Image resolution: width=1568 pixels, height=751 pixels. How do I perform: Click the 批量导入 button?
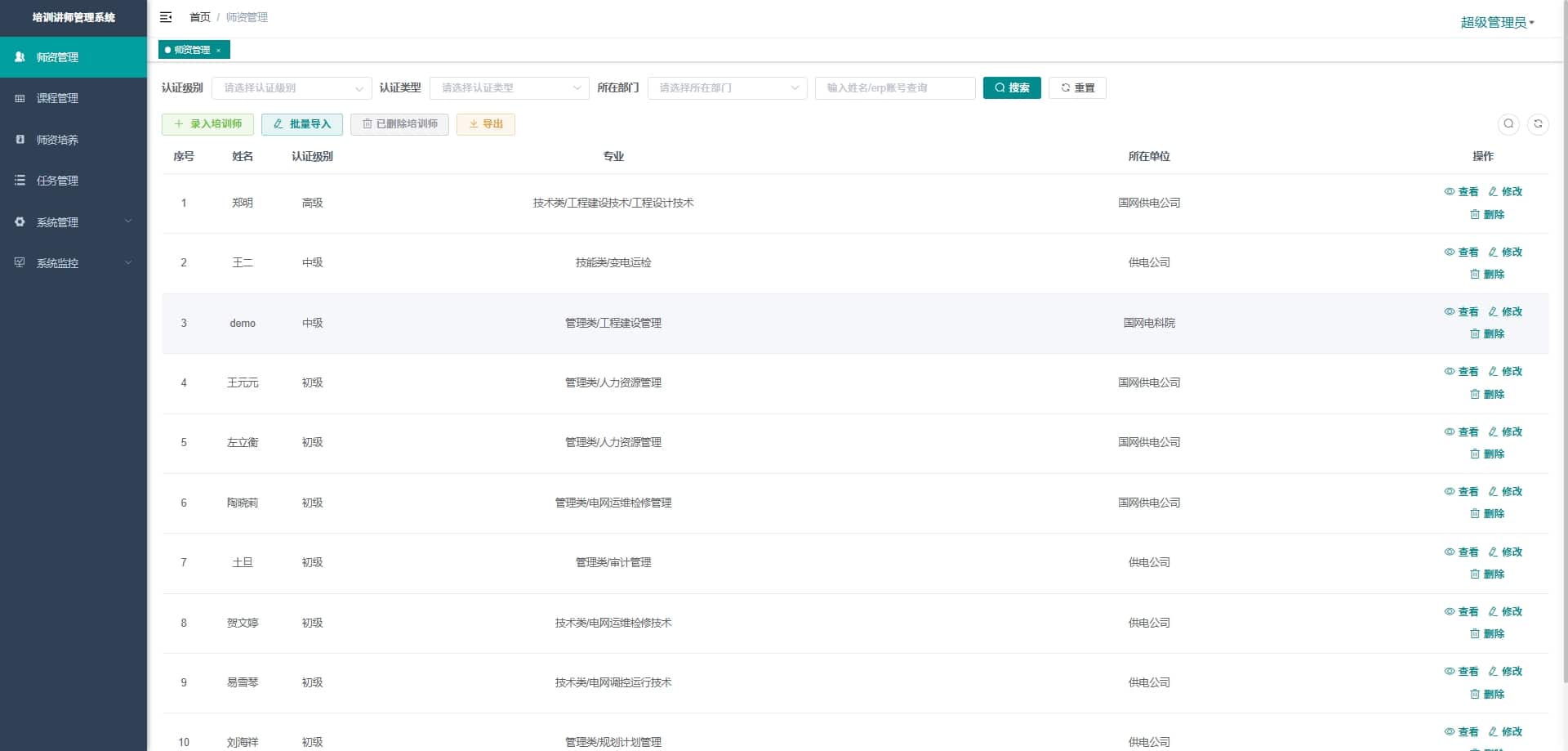pyautogui.click(x=302, y=124)
